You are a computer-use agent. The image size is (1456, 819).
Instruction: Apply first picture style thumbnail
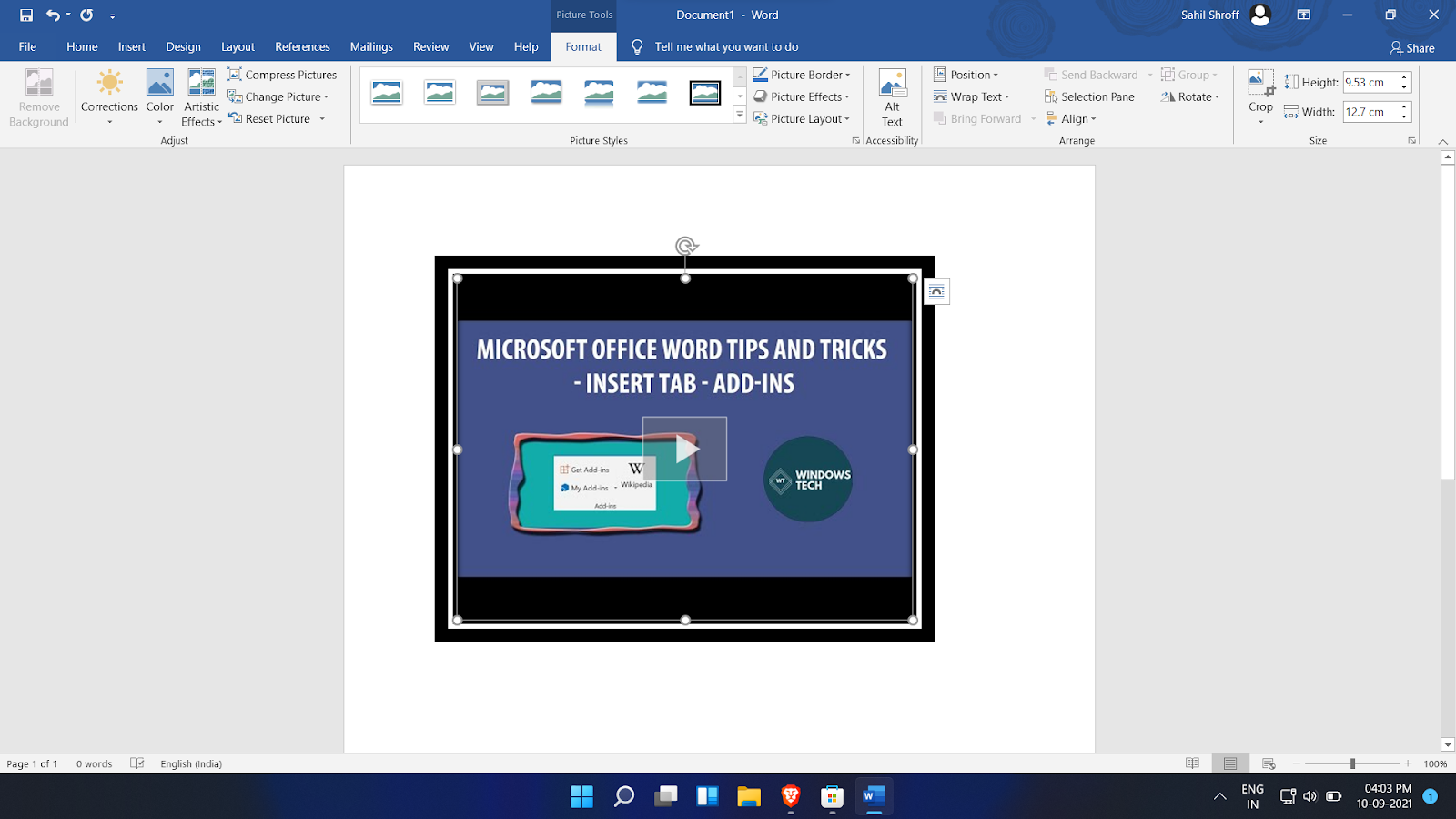pyautogui.click(x=387, y=93)
